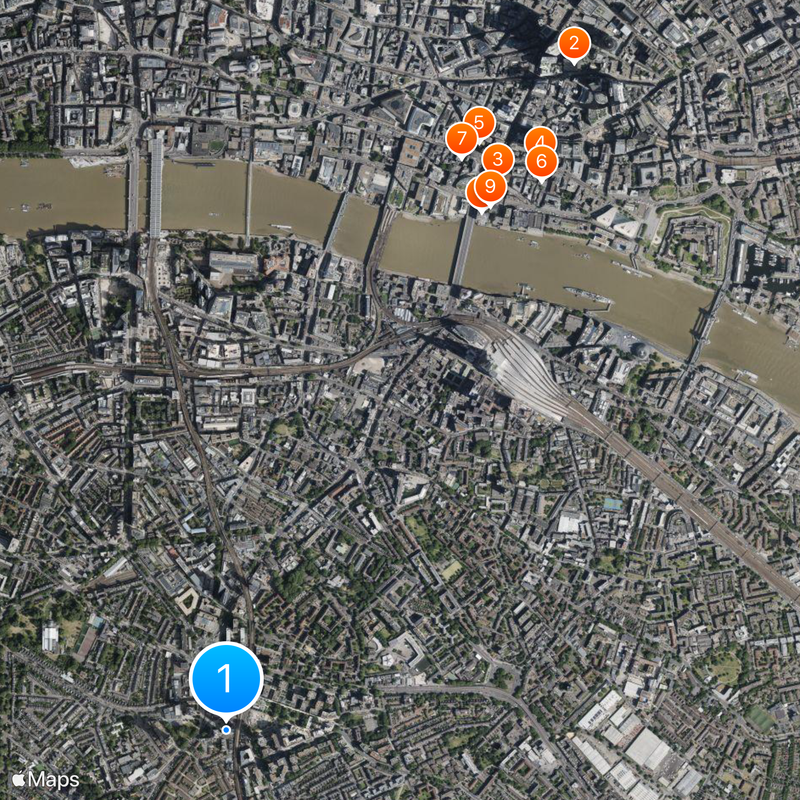Tap orange map pin number 2
The image size is (800, 800).
click(x=574, y=44)
